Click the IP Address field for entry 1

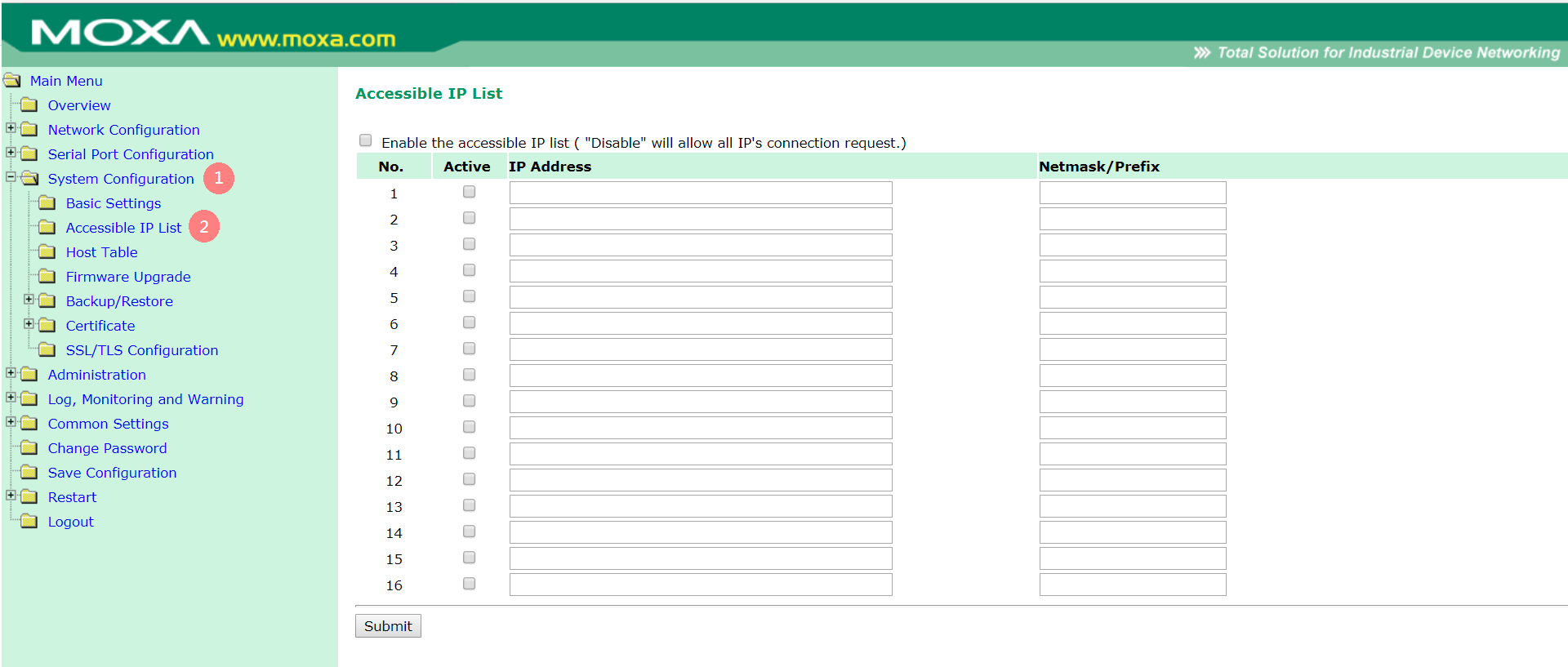pos(701,193)
